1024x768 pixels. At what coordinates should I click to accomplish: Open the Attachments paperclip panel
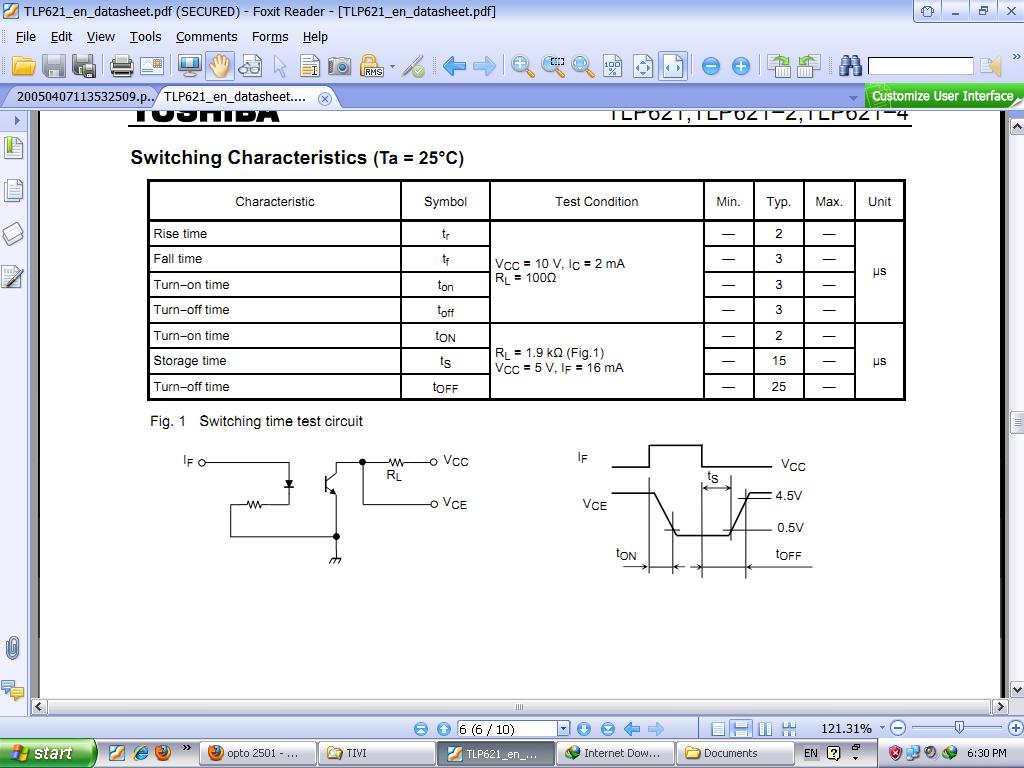12,648
